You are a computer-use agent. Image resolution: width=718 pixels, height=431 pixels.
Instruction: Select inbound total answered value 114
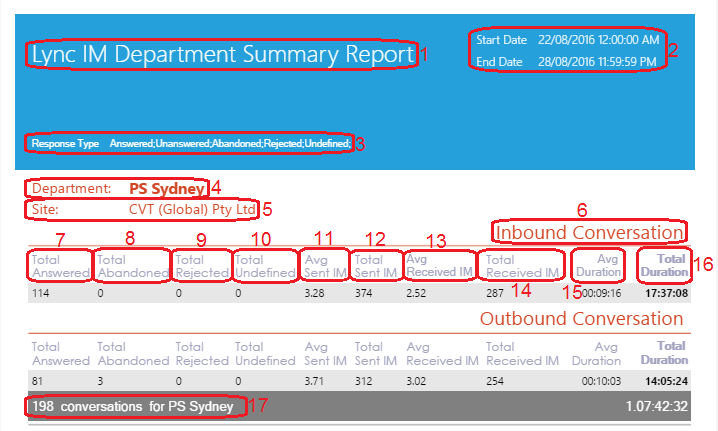click(x=41, y=294)
